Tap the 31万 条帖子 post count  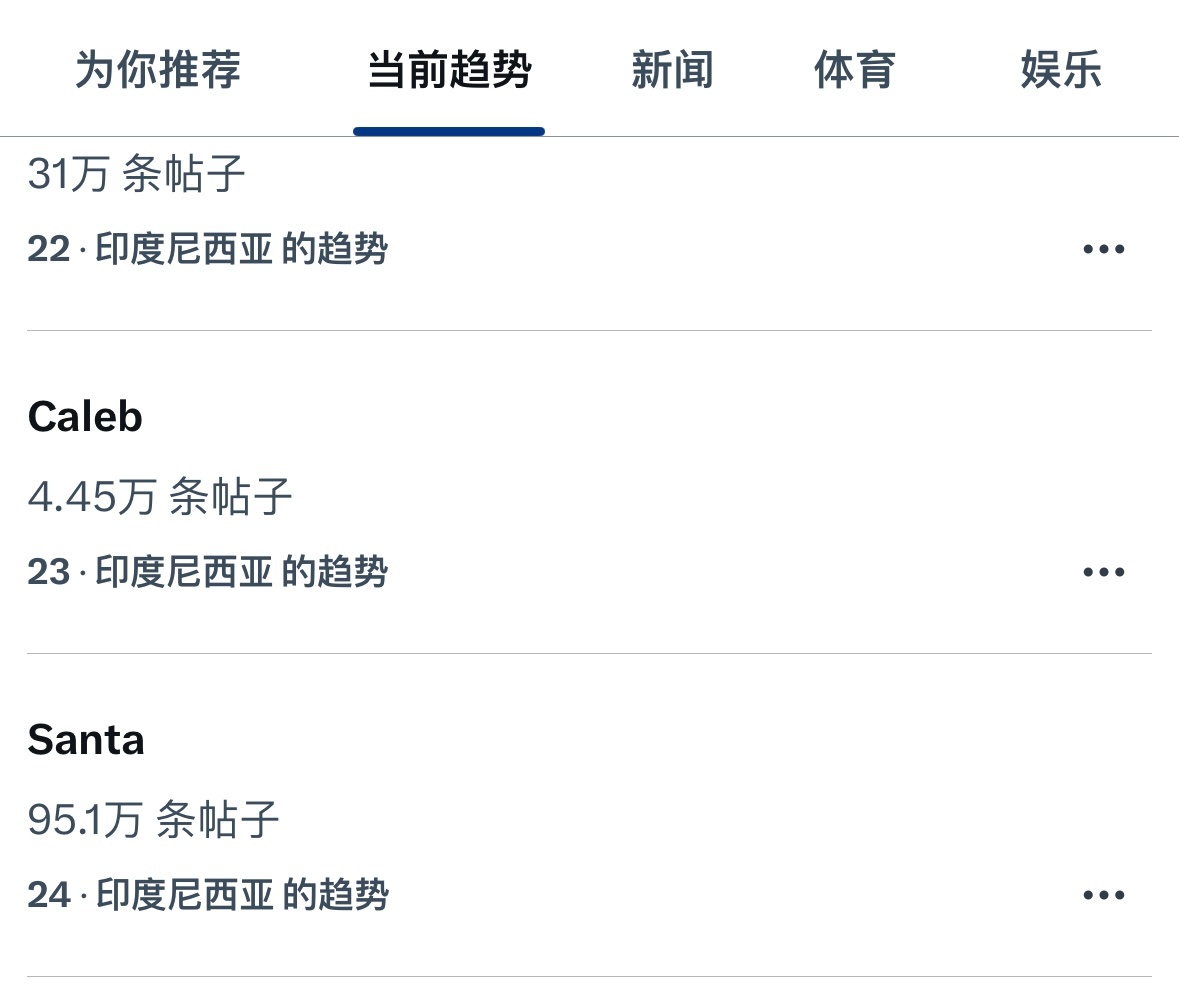[x=136, y=175]
